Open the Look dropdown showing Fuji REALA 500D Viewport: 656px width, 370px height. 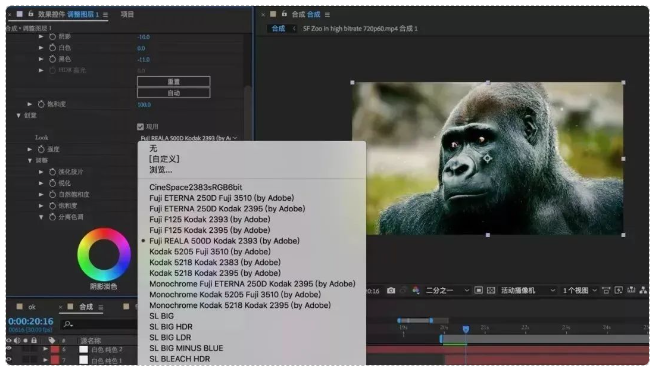[189, 138]
